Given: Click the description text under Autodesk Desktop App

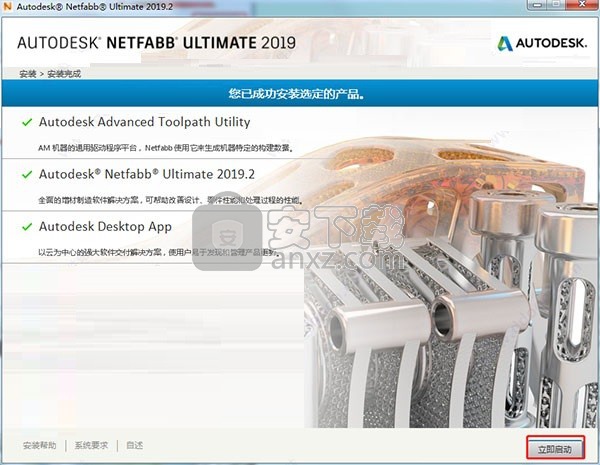Looking at the screenshot, I should (158, 253).
